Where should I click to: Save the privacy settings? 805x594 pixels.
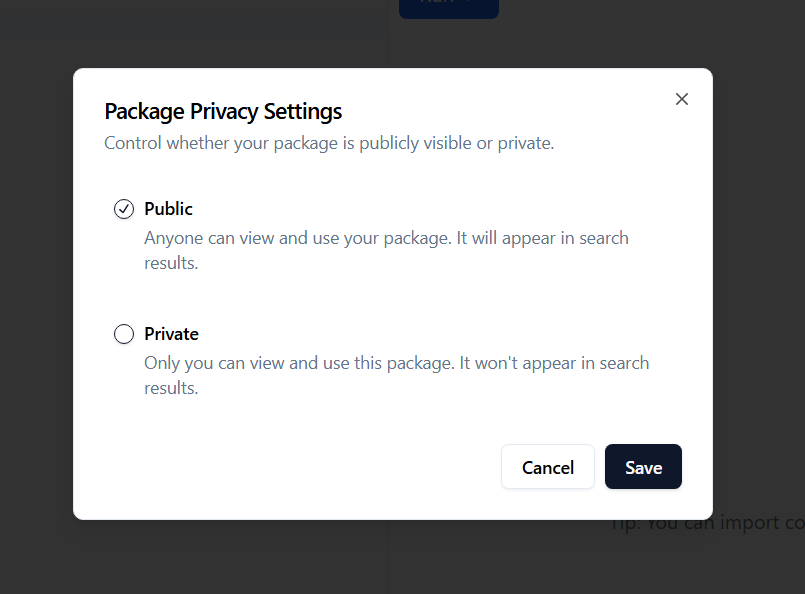643,467
